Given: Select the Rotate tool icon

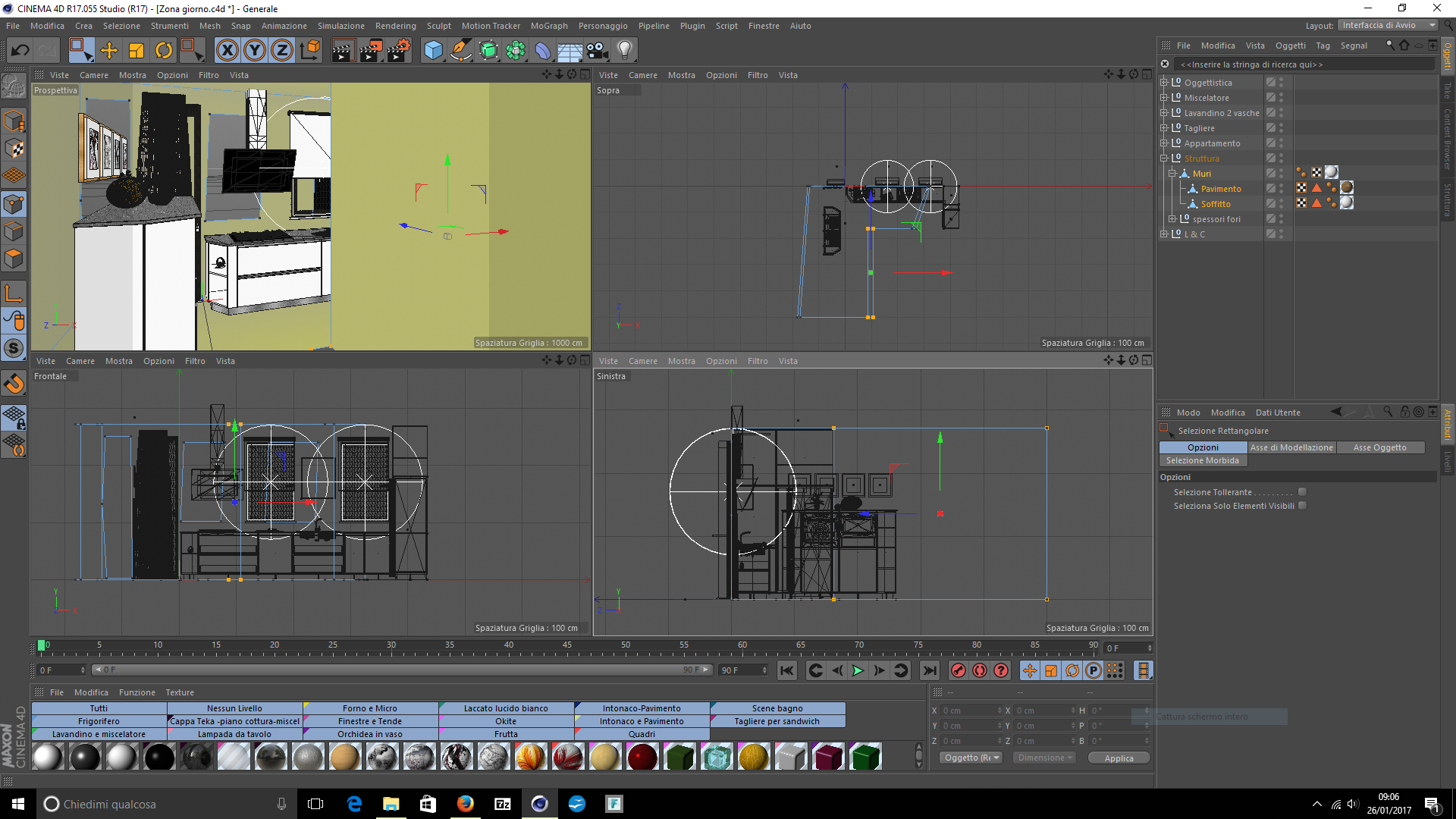Looking at the screenshot, I should [164, 51].
